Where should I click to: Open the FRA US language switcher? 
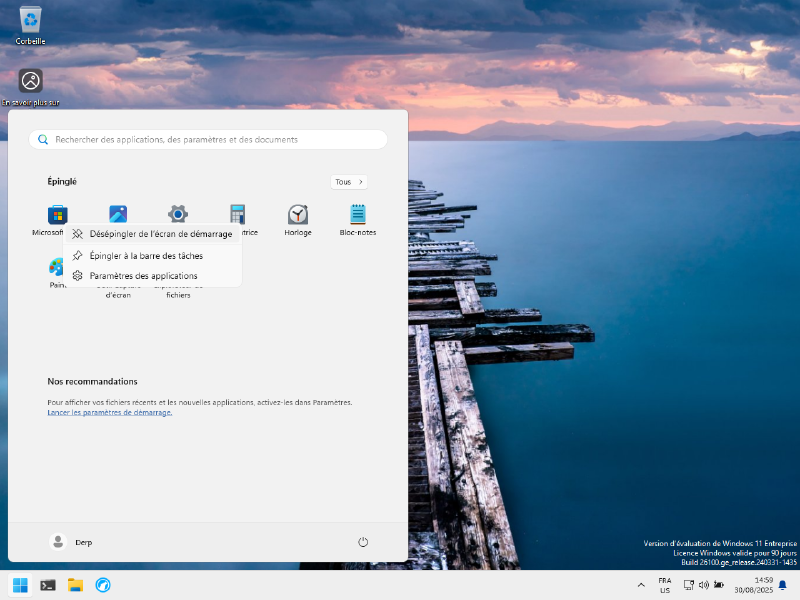tap(664, 584)
